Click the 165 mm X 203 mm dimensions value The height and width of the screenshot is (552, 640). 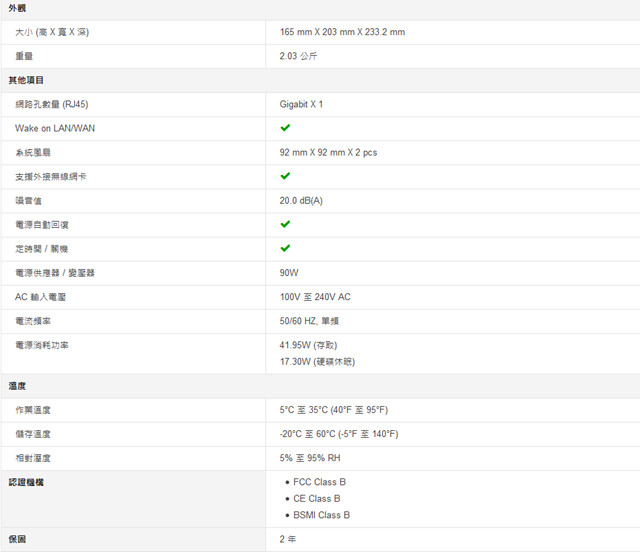click(342, 32)
